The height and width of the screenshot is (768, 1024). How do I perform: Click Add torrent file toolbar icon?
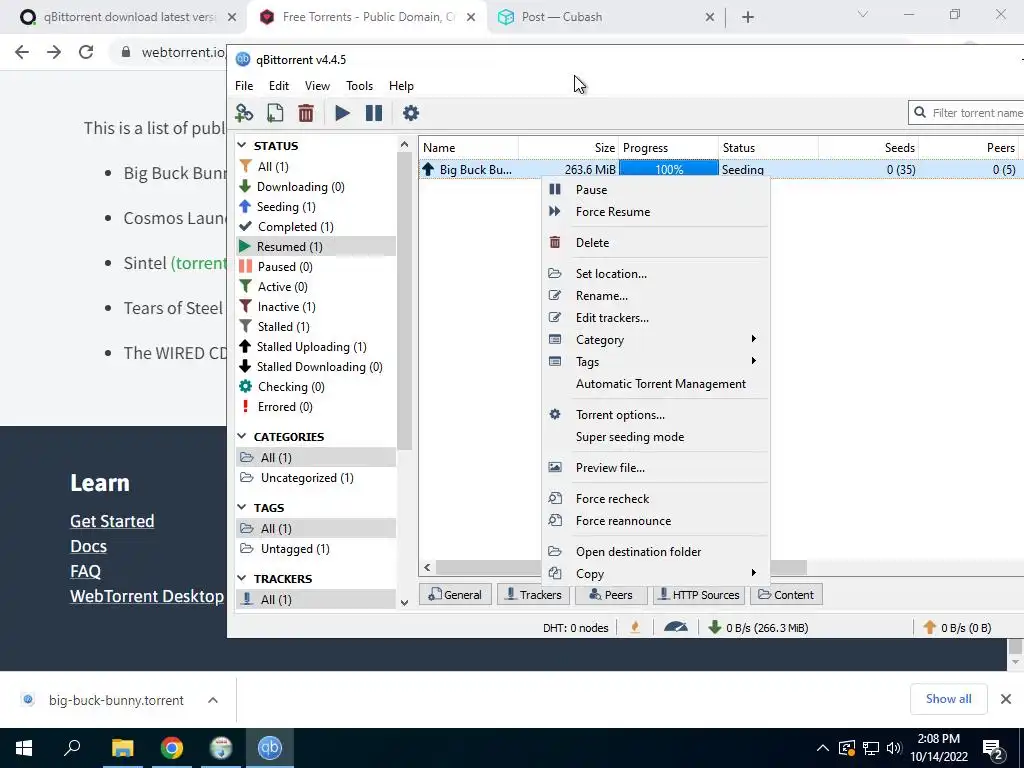coord(275,113)
